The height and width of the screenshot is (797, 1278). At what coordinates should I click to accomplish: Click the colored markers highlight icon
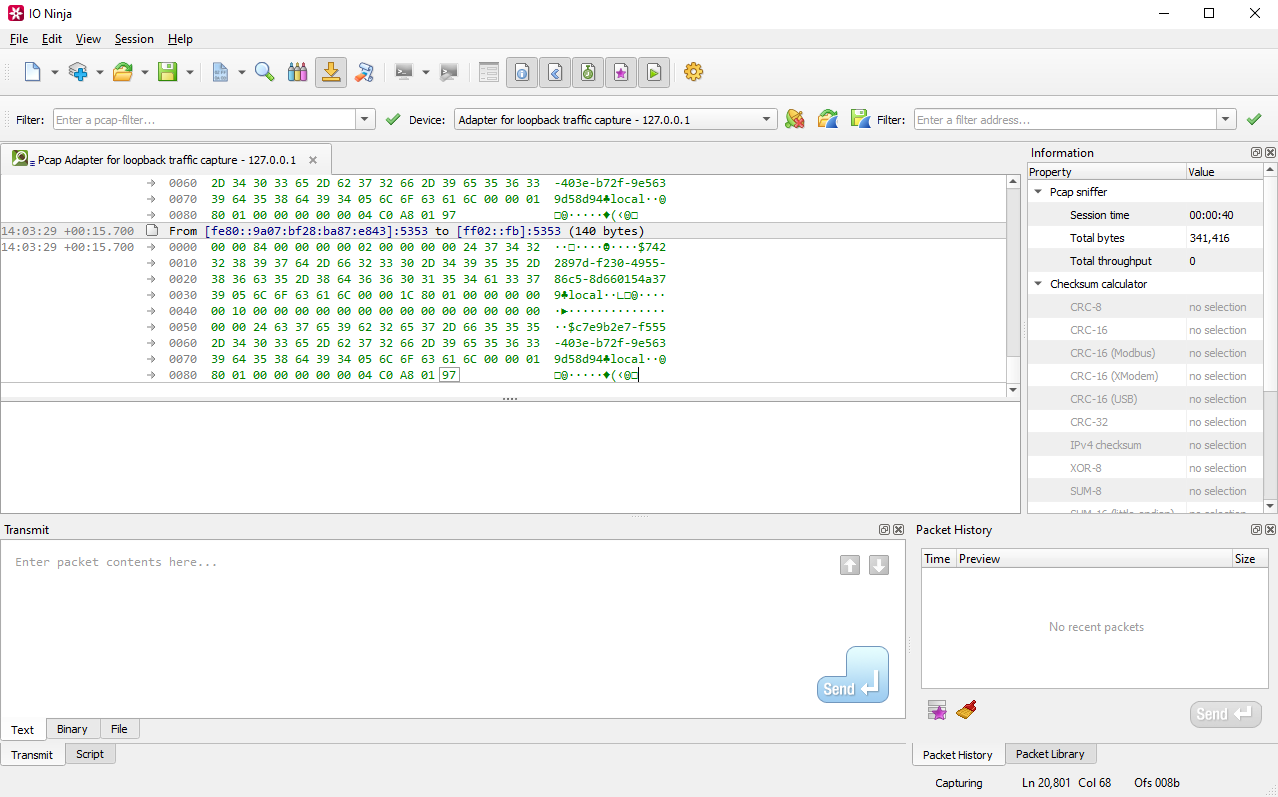click(x=297, y=72)
